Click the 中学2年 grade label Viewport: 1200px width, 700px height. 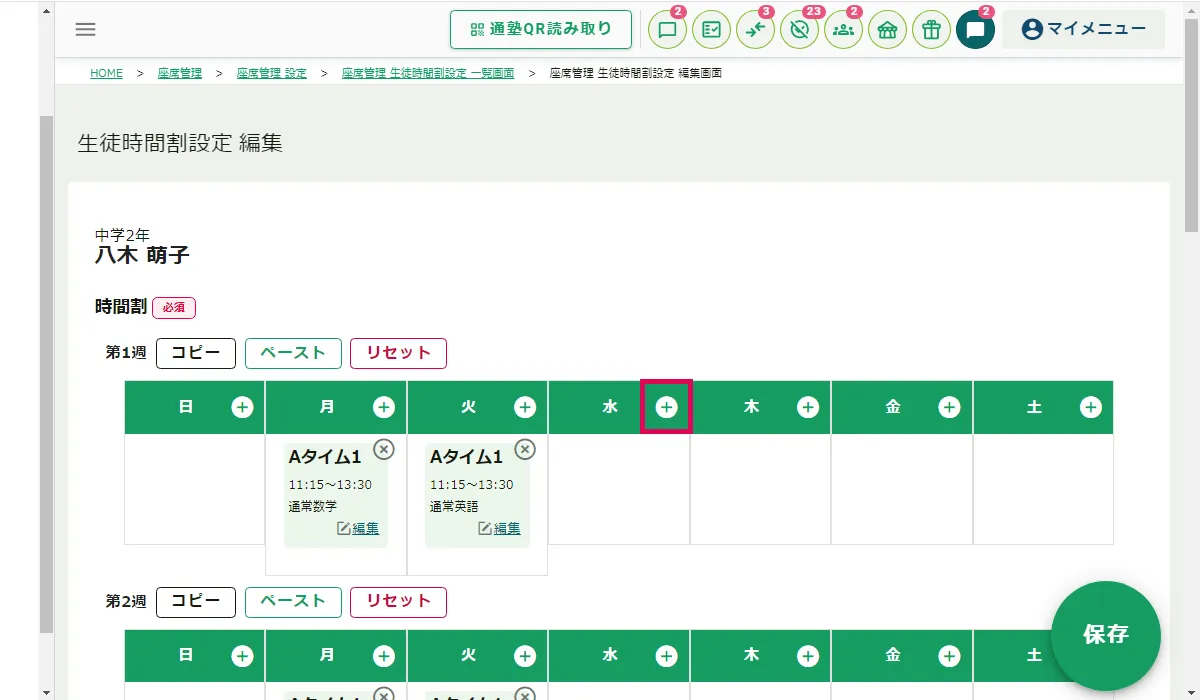[122, 235]
